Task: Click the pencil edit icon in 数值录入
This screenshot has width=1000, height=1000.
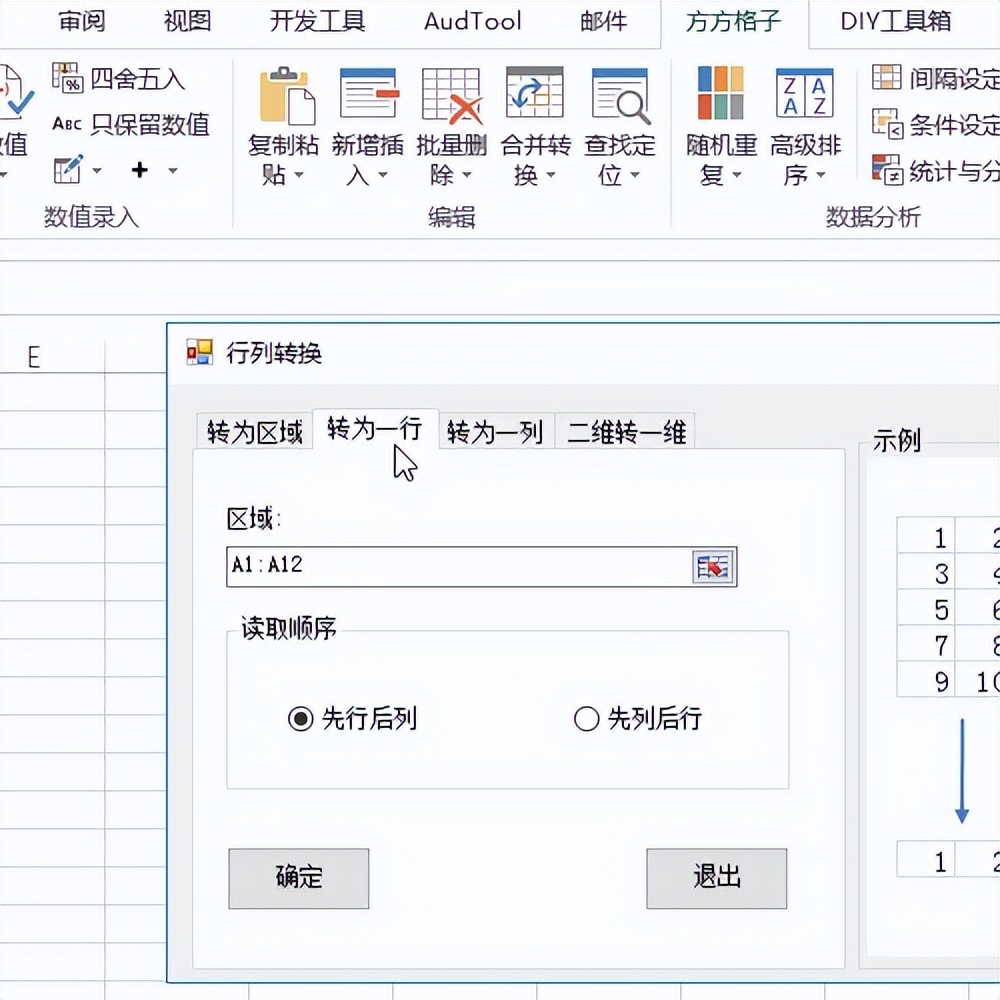Action: 68,169
